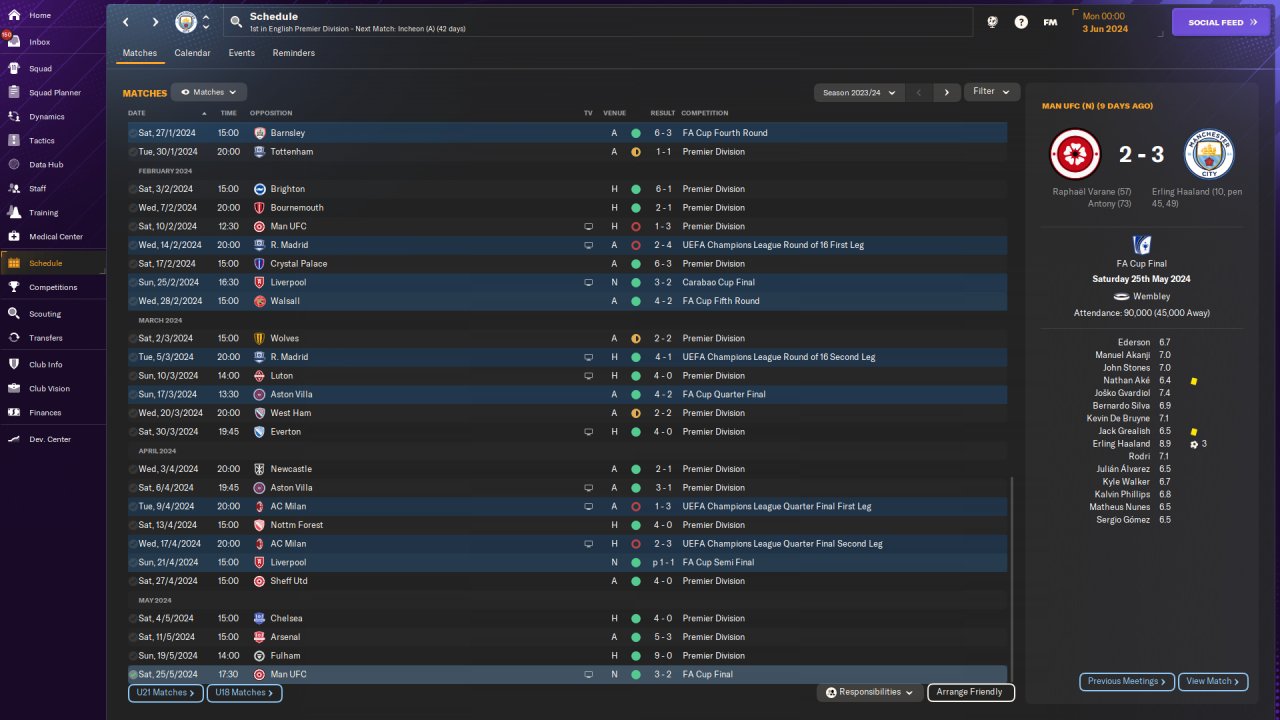Navigate back with the left arrow
1280x720 pixels.
tap(125, 22)
